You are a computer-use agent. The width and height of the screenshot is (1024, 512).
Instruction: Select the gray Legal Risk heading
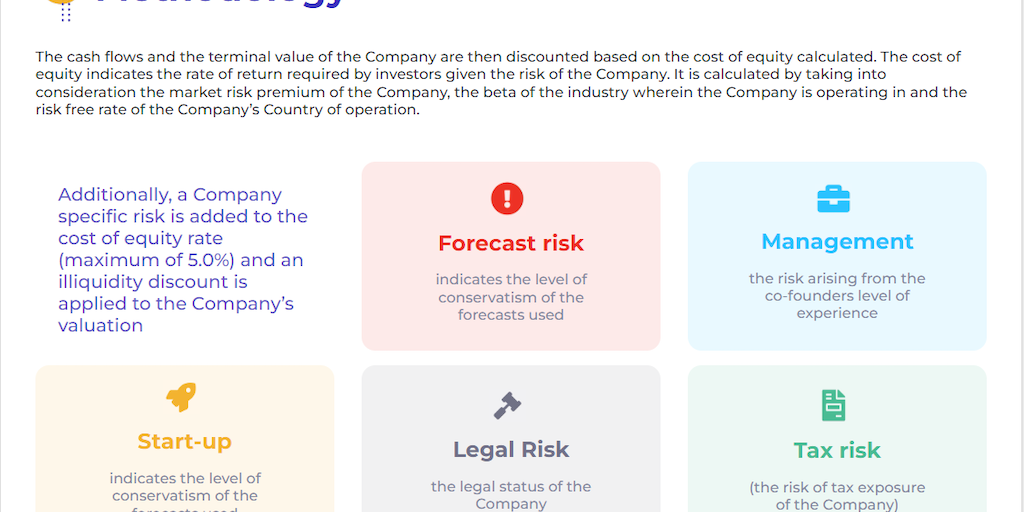click(510, 450)
